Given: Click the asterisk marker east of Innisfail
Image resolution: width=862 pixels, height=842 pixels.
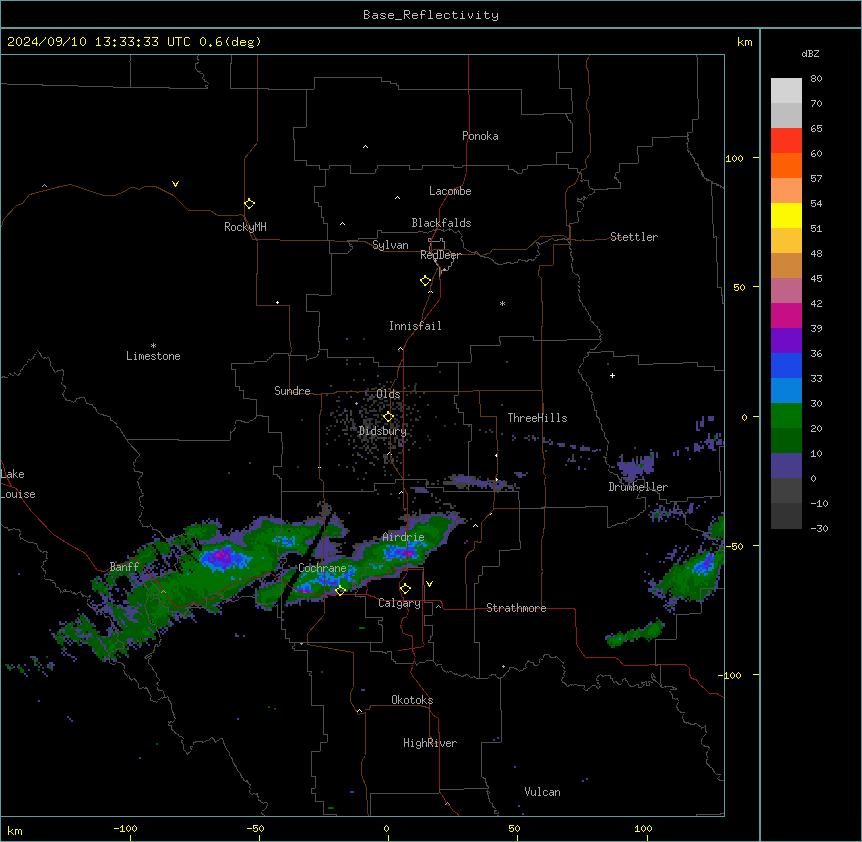Looking at the screenshot, I should (502, 303).
